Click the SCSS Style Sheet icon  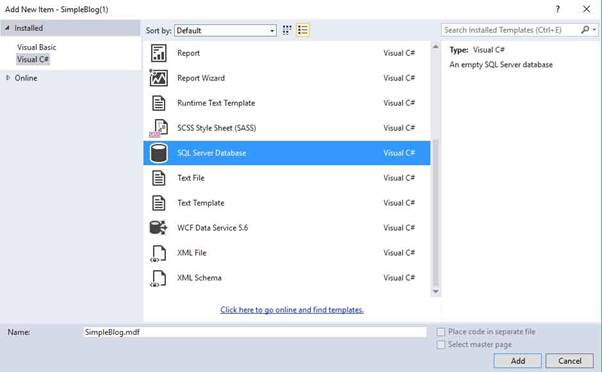[159, 128]
